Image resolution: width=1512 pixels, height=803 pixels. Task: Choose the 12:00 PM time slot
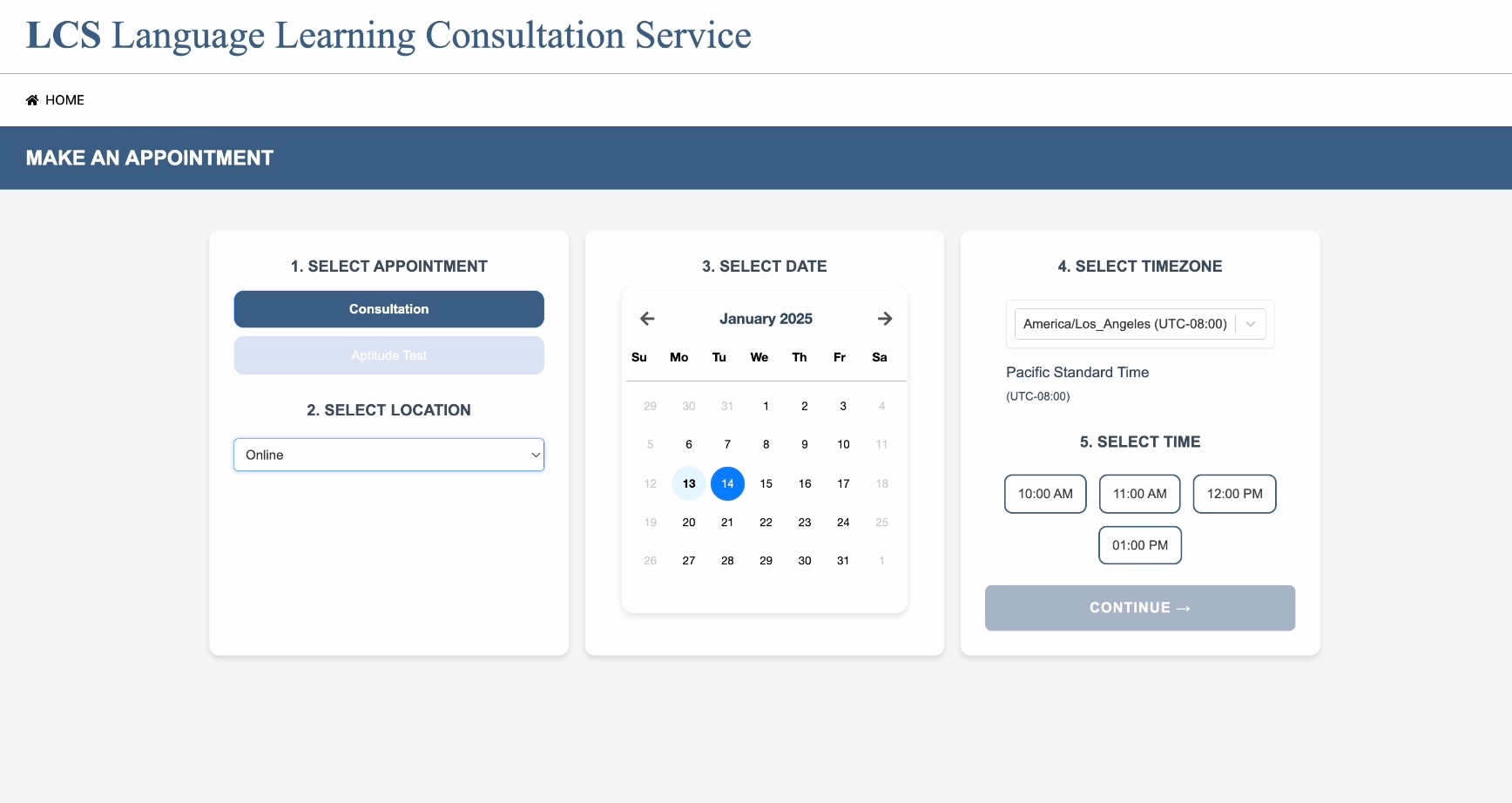pyautogui.click(x=1234, y=494)
